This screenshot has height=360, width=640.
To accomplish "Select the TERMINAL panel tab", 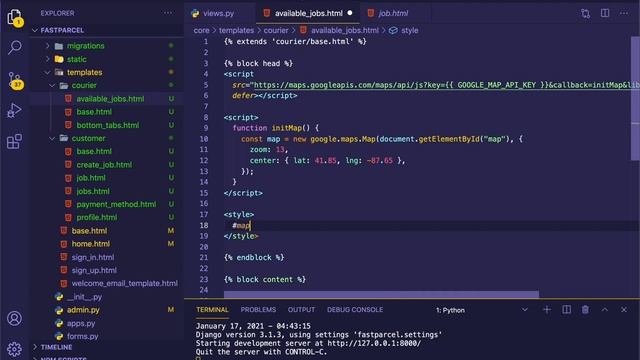I will pyautogui.click(x=212, y=310).
